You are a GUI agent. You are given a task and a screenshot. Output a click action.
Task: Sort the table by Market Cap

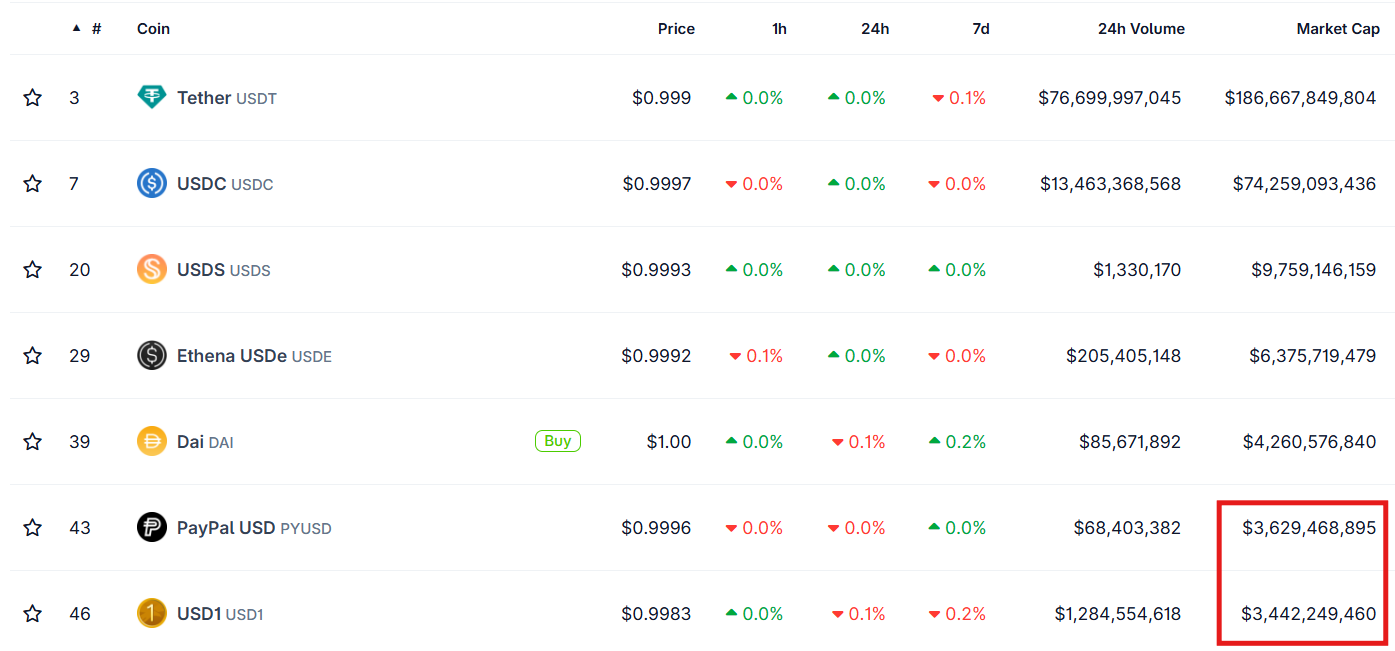pos(1337,29)
